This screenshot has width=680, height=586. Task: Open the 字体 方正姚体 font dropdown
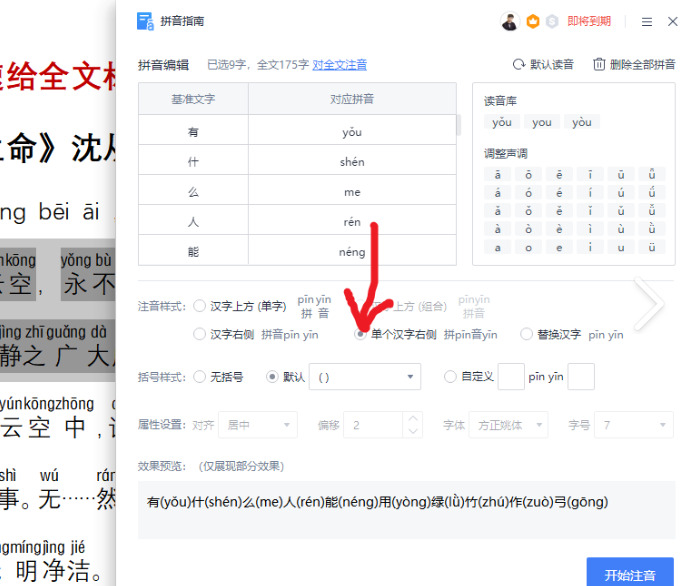[x=508, y=425]
